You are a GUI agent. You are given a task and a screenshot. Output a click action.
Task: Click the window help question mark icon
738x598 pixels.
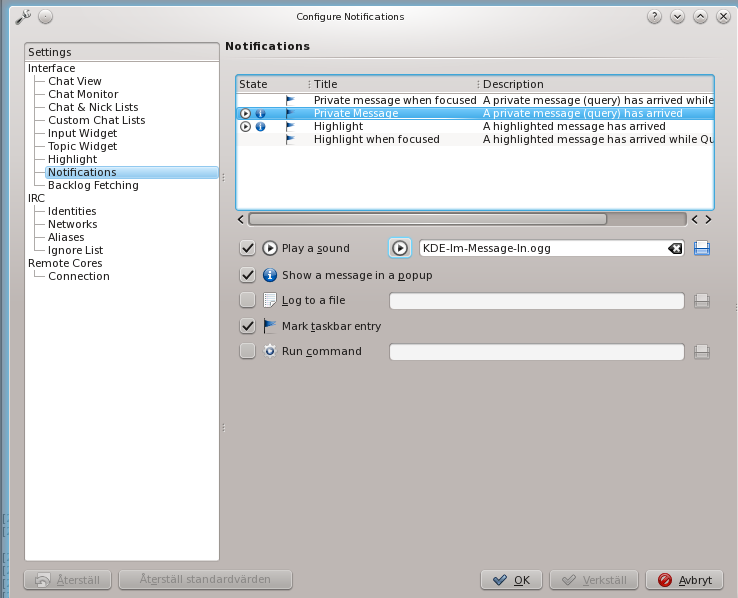655,17
